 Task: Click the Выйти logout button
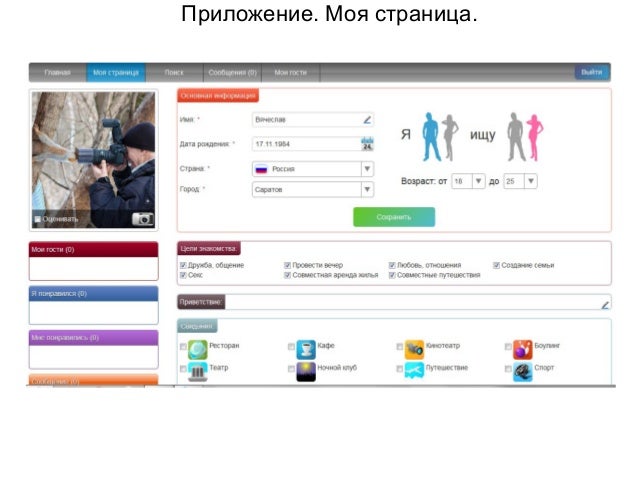[592, 72]
